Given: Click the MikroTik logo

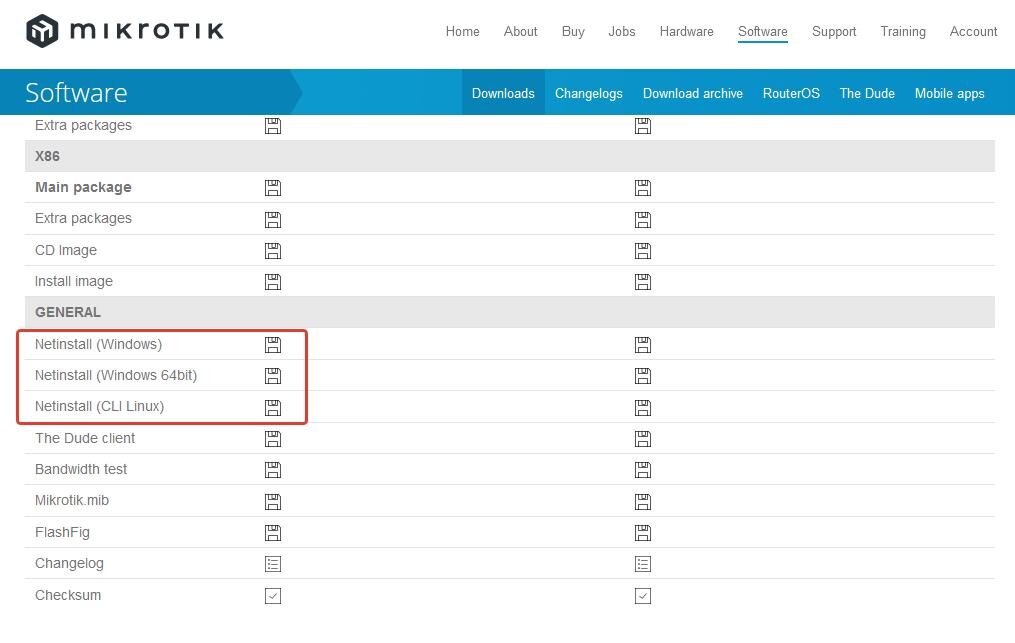Looking at the screenshot, I should coord(124,30).
